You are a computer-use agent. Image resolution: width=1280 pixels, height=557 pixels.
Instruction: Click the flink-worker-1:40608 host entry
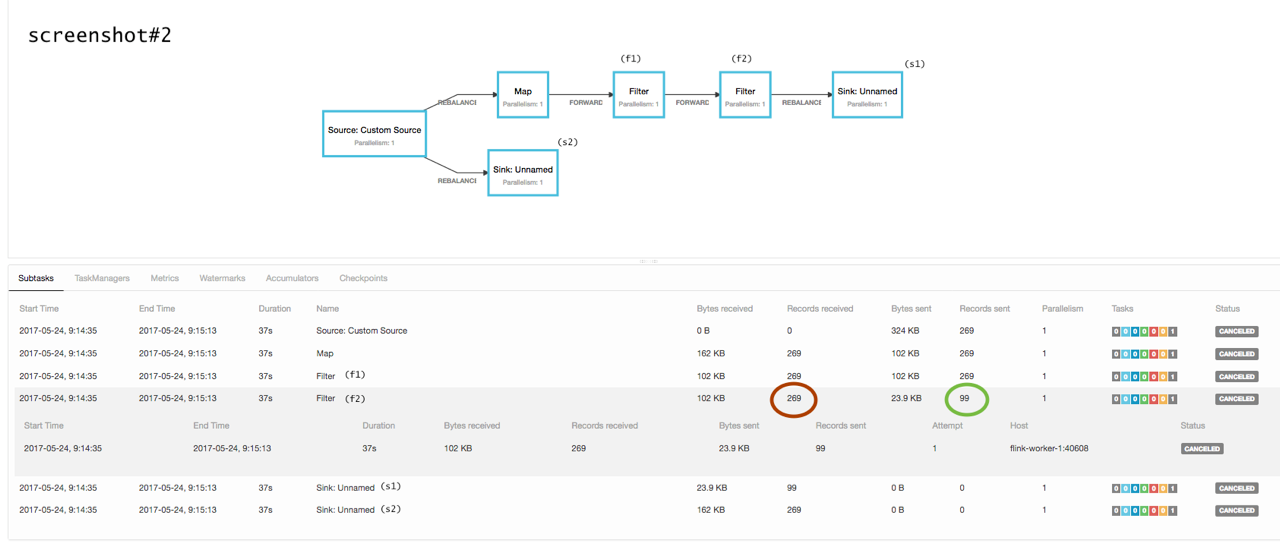pos(1049,449)
